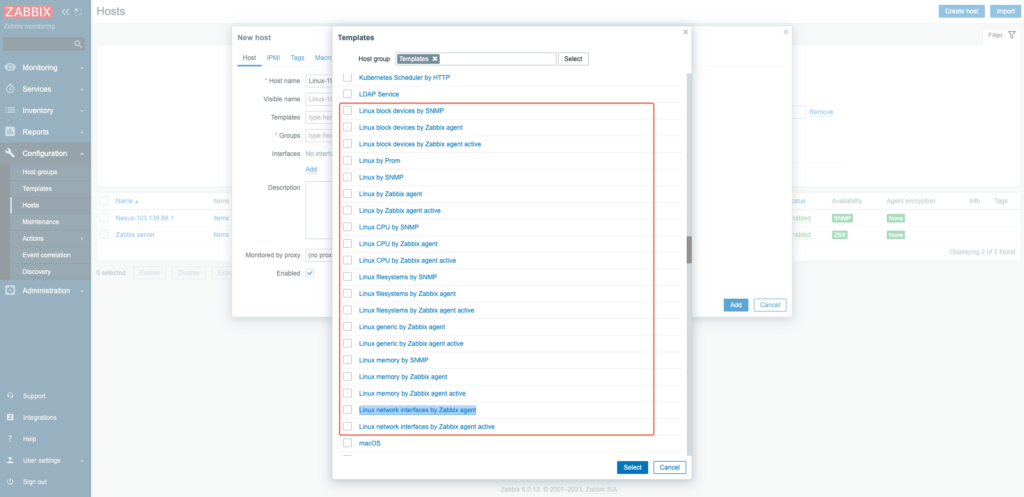The image size is (1024, 497).
Task: Click the Host group input field
Action: coord(475,59)
